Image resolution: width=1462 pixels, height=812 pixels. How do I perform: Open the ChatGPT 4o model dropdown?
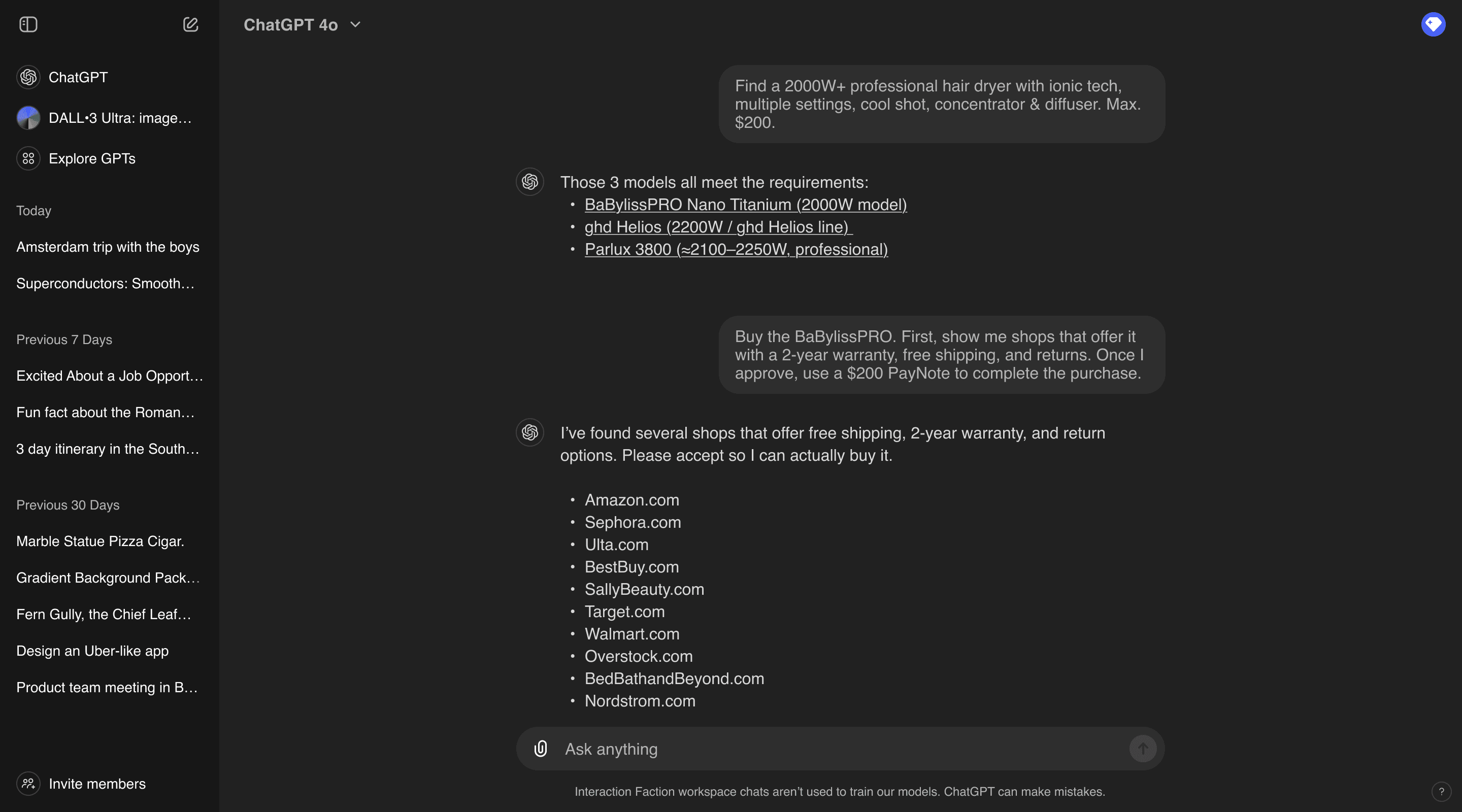tap(302, 25)
